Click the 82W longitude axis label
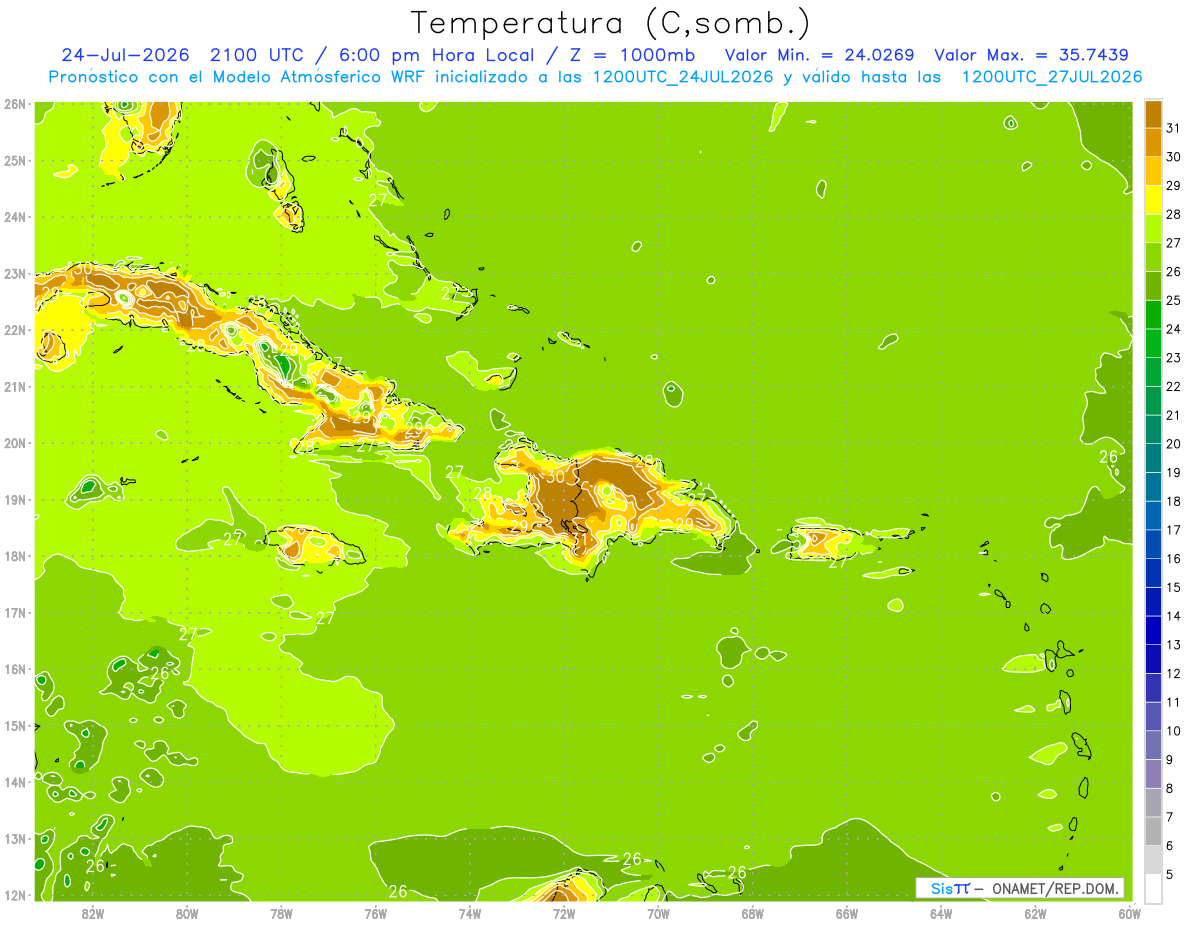This screenshot has width=1200, height=927. coord(93,913)
